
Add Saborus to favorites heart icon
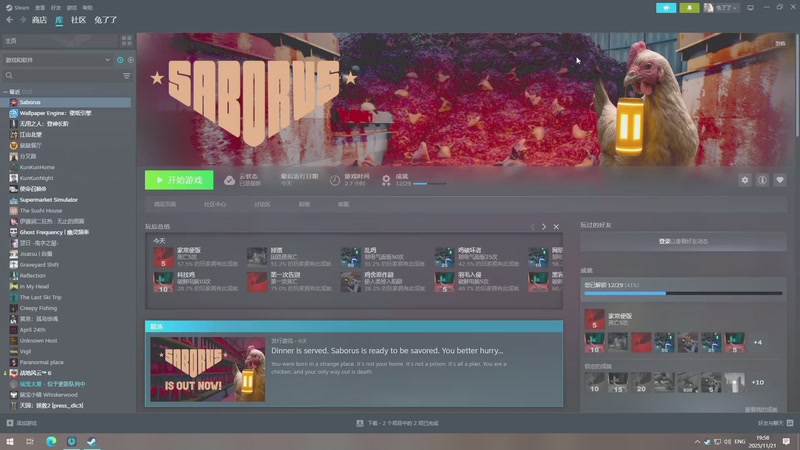click(x=780, y=180)
